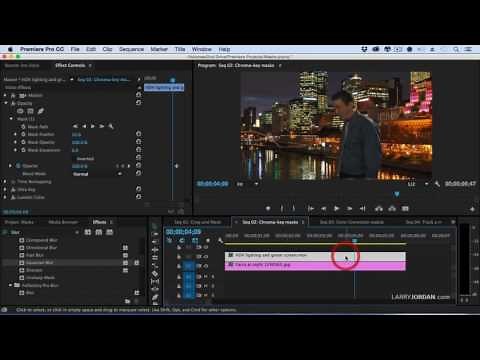
Task: Track selected mask forward one frame
Action: click(93, 126)
